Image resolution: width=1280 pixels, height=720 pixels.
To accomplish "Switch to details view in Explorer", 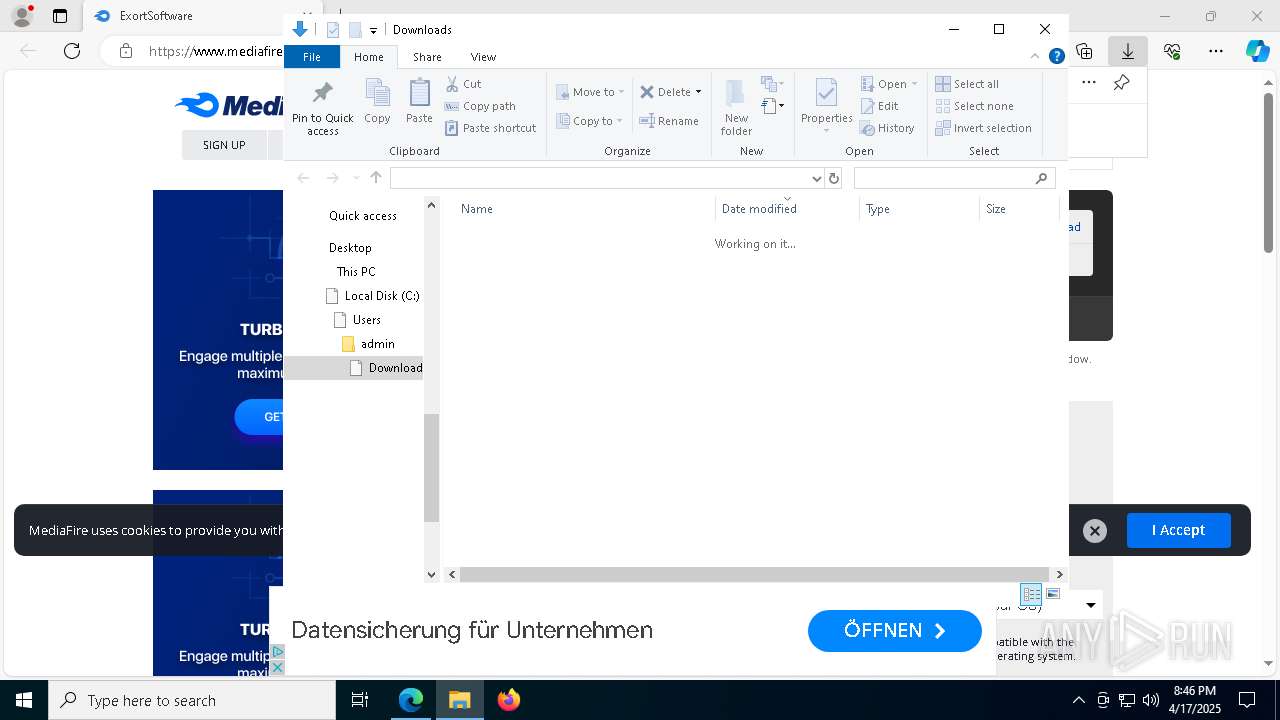I will [x=1031, y=594].
